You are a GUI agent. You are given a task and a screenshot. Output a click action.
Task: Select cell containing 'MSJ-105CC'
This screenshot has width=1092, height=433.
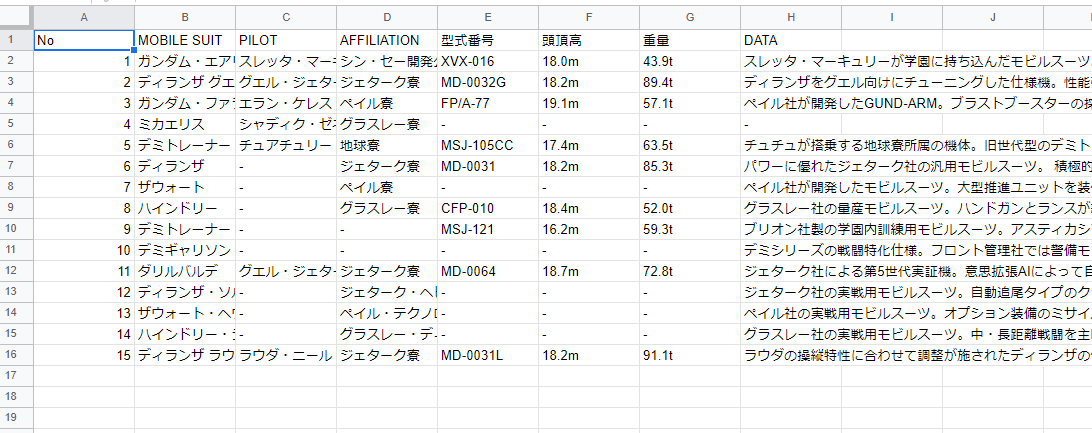488,145
